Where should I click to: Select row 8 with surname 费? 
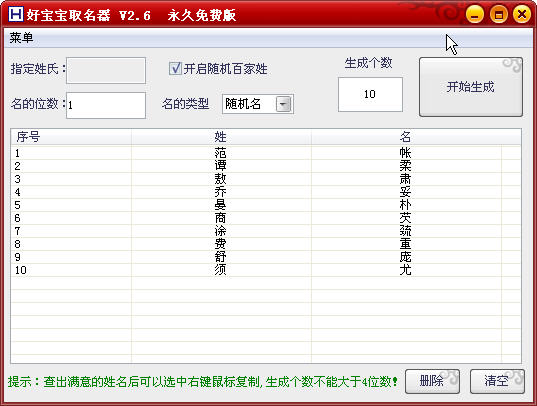click(266, 244)
